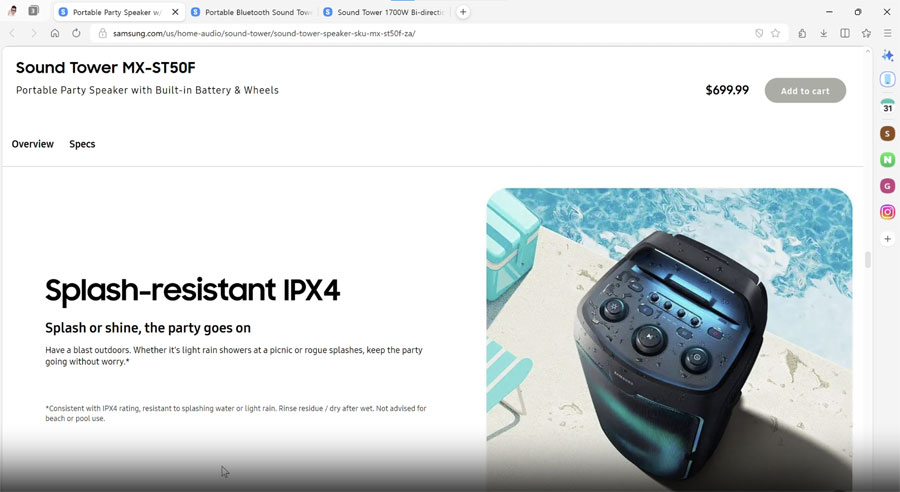
Task: Open a new browser tab
Action: [x=463, y=11]
